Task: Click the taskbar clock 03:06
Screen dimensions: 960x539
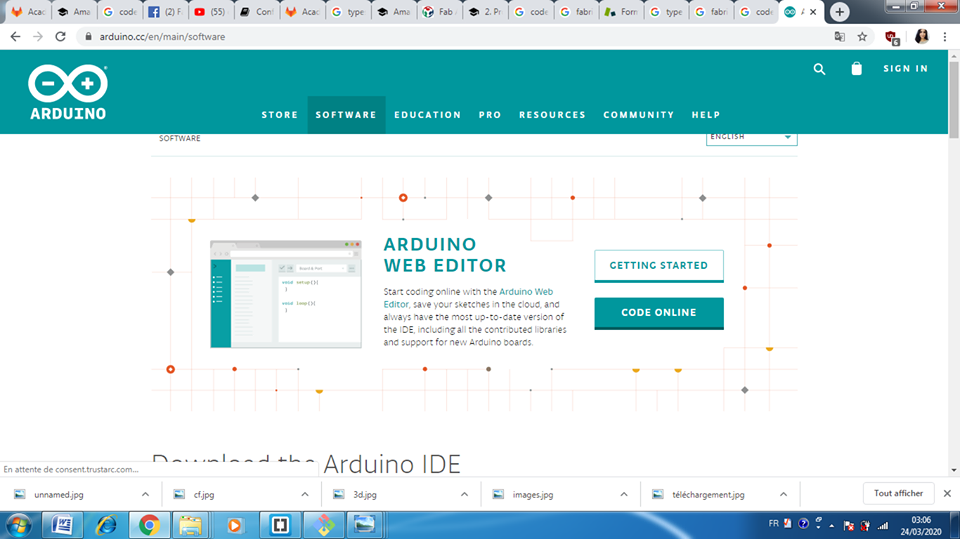Action: 921,519
